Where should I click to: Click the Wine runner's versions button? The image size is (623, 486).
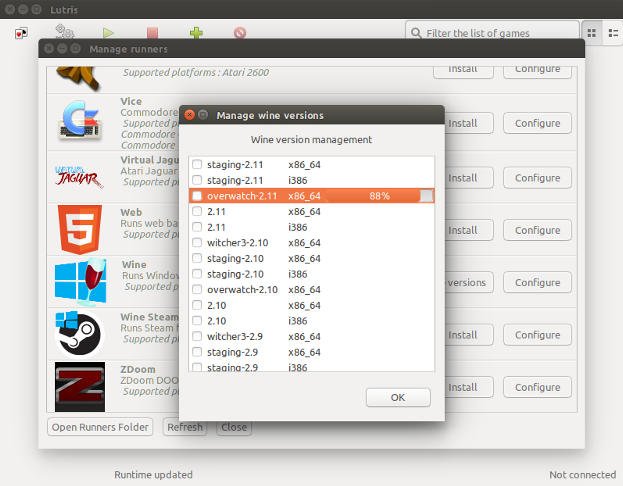coord(469,283)
